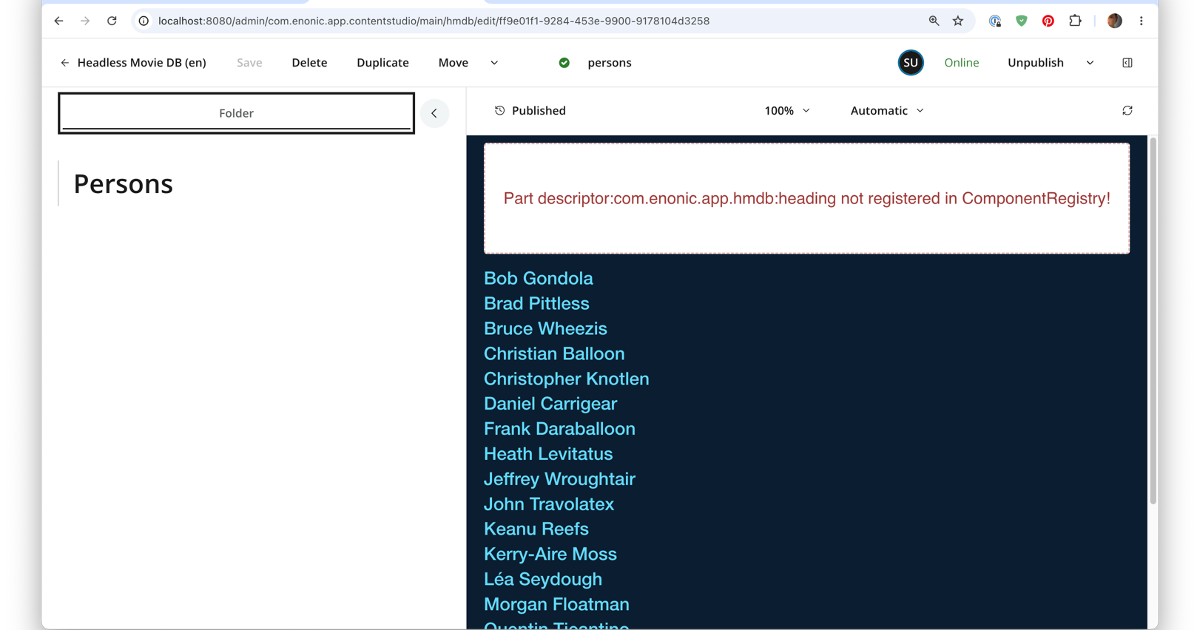Click the Folder content type field
Screen dimensions: 1200x630
(236, 113)
